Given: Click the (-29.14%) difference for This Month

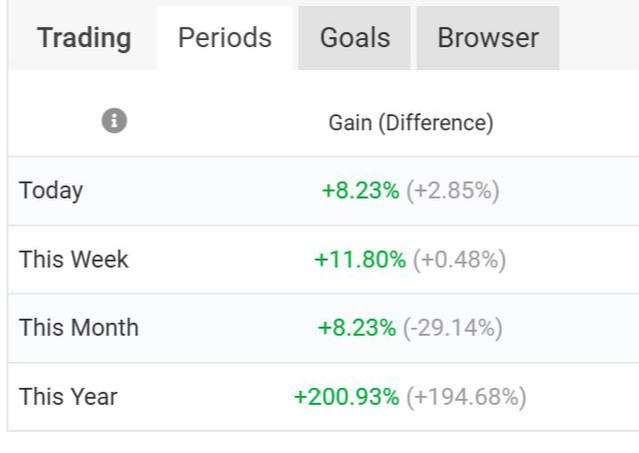Looking at the screenshot, I should click(x=453, y=328).
